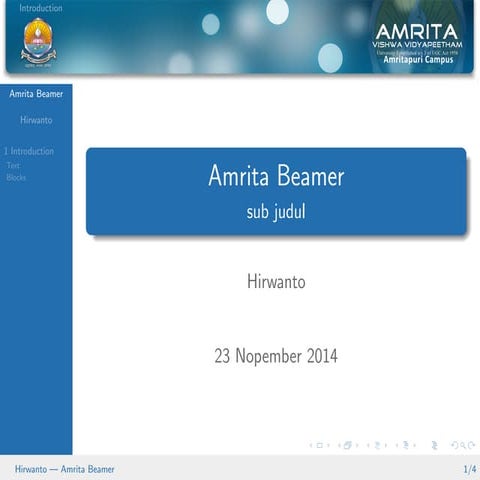
Task: Go to '1 Introduction' section in sidebar
Action: [x=29, y=151]
